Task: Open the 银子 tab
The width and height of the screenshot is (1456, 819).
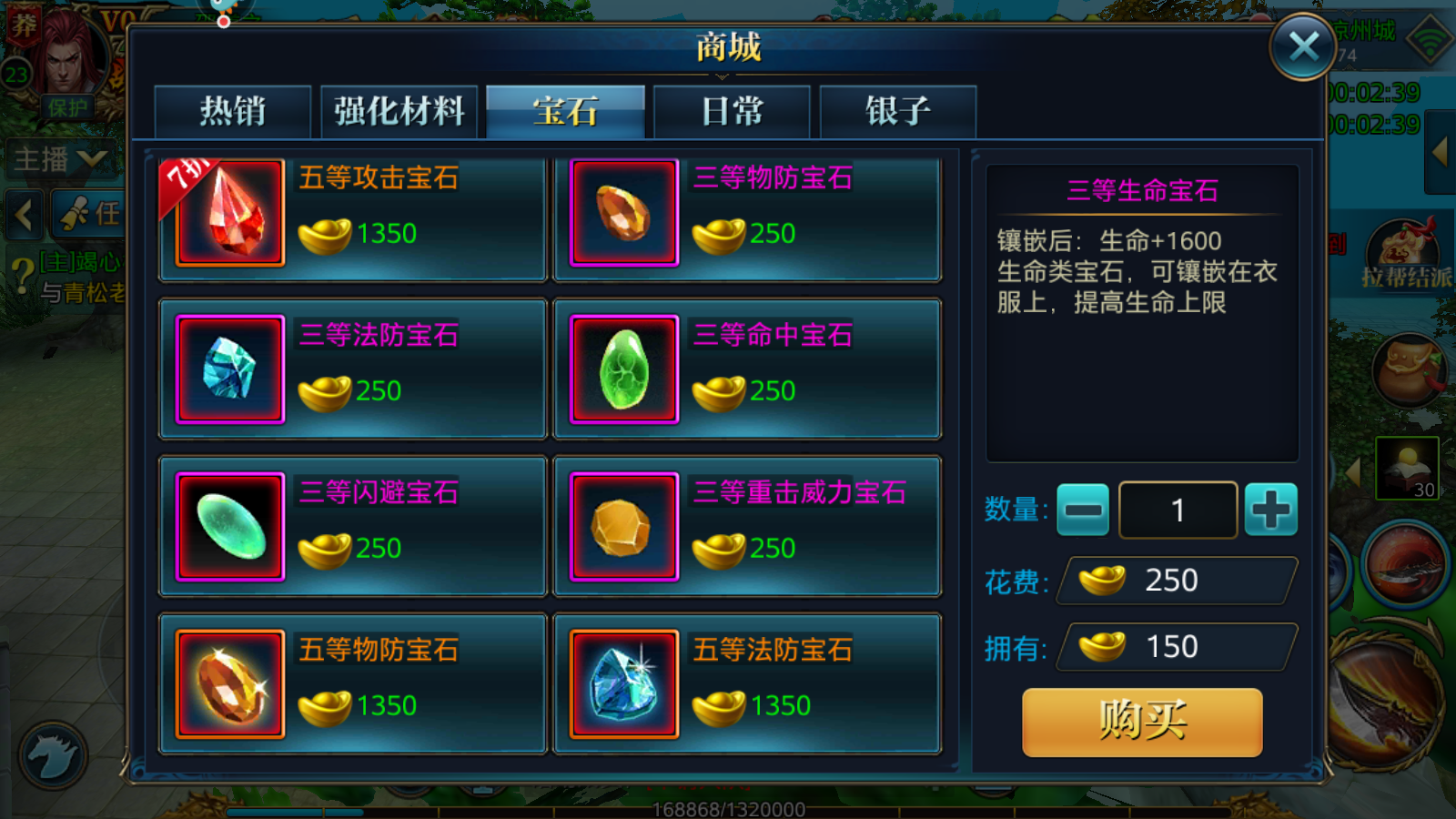Action: pyautogui.click(x=898, y=112)
